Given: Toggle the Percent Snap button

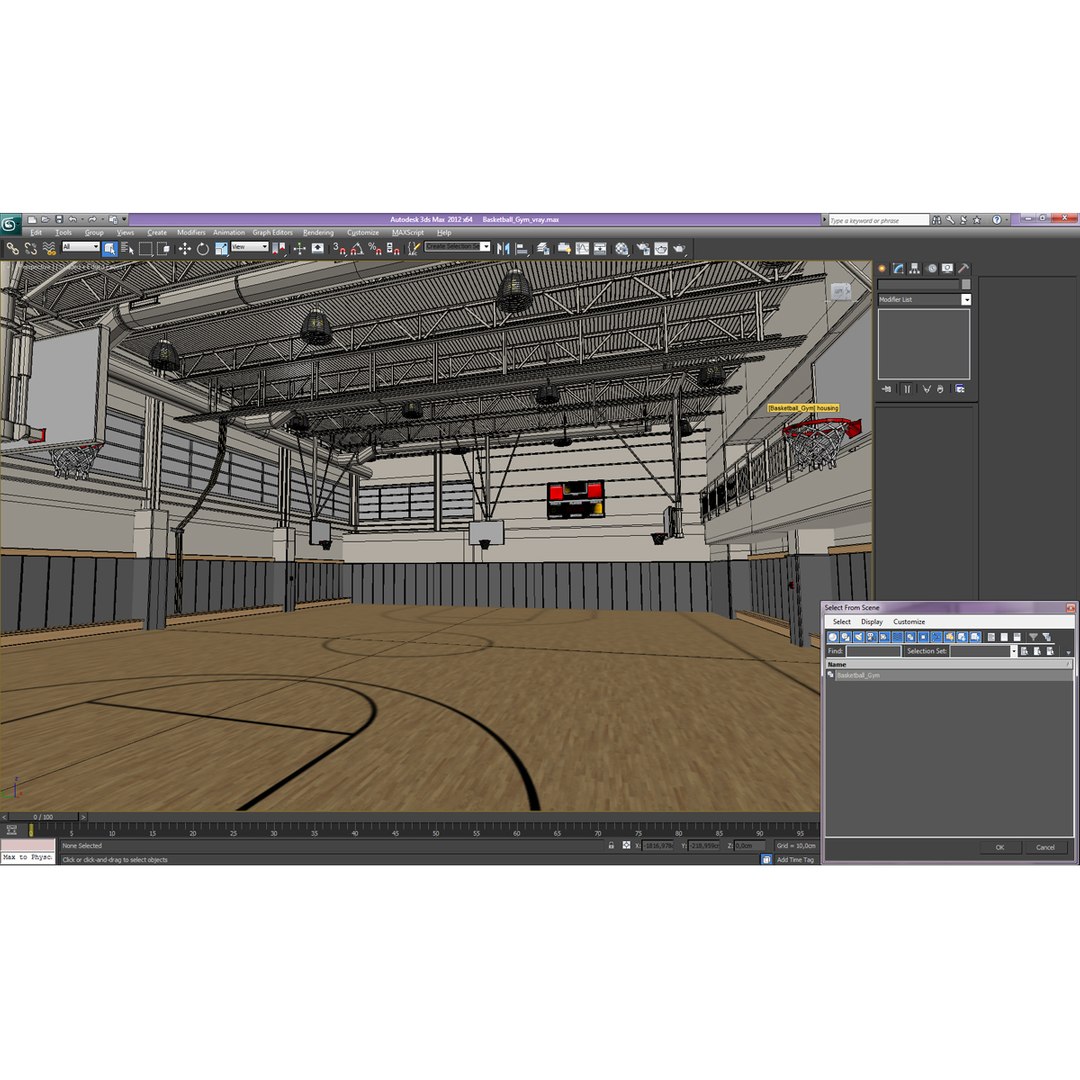Looking at the screenshot, I should 375,249.
